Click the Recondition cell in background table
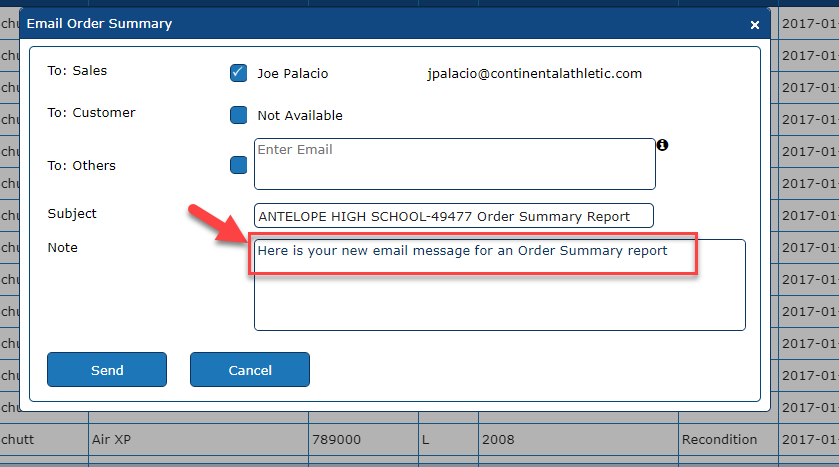The image size is (839, 467). pyautogui.click(x=728, y=439)
